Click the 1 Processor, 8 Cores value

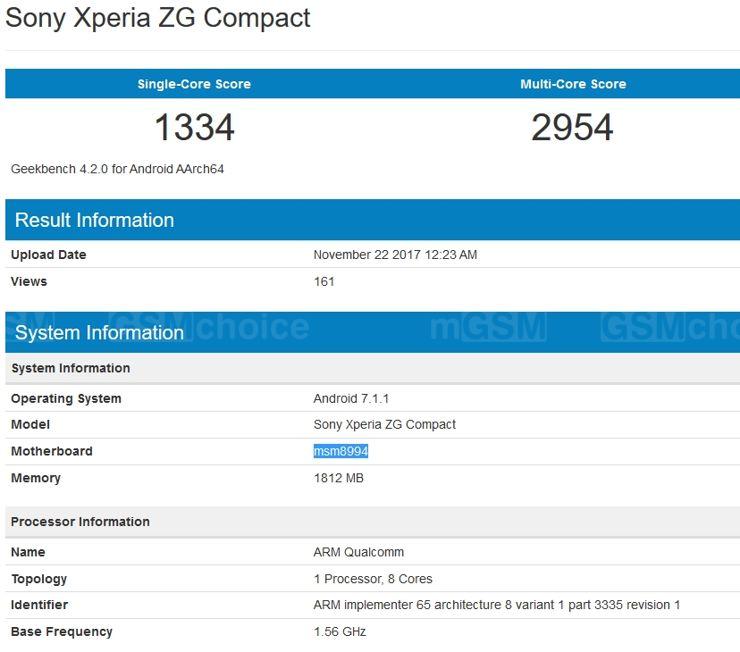373,579
